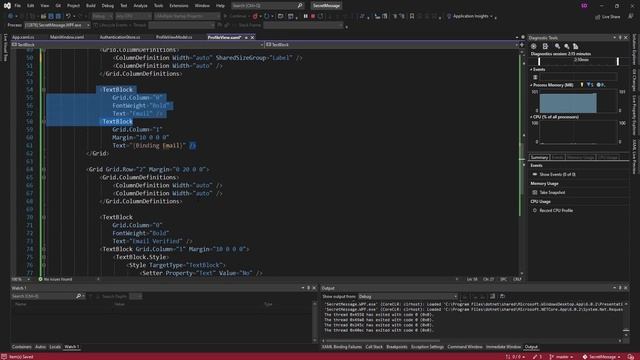Click the Save All toolbar icon
The height and width of the screenshot is (360, 640).
pos(58,16)
